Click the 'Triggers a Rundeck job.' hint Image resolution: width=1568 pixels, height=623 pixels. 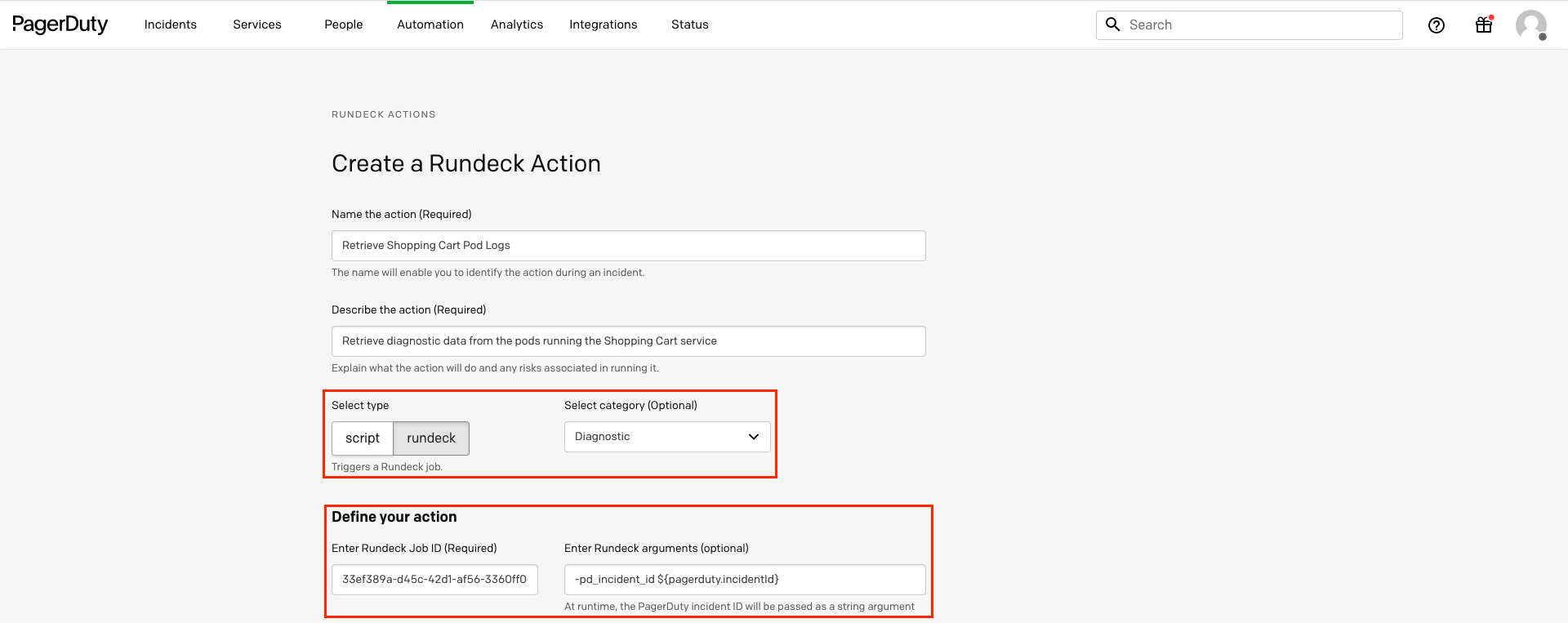[x=387, y=467]
